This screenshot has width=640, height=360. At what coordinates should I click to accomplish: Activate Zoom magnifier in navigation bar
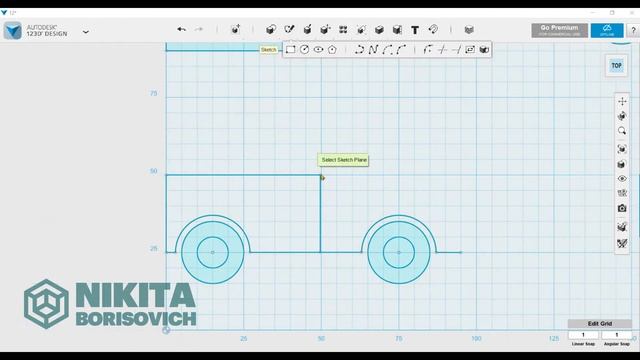[x=622, y=131]
